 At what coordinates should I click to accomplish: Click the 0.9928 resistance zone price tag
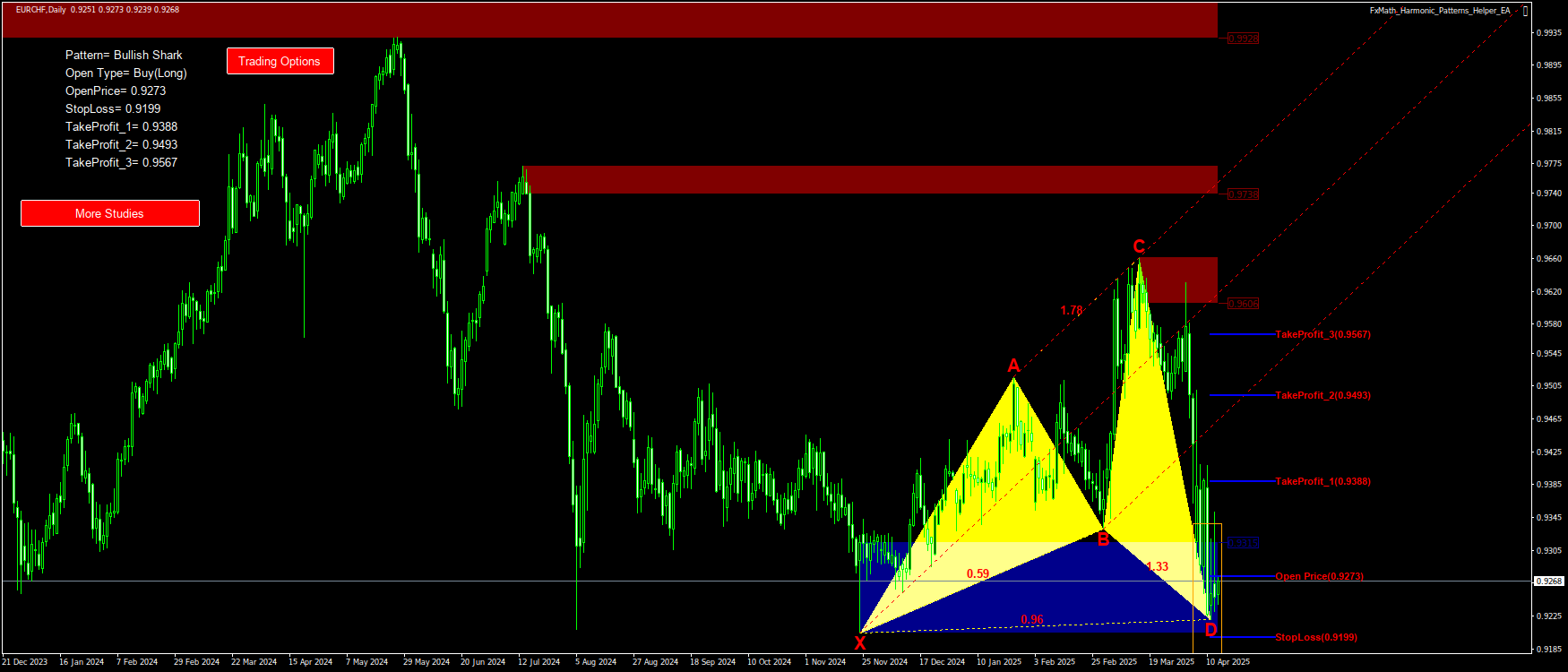tap(1243, 39)
